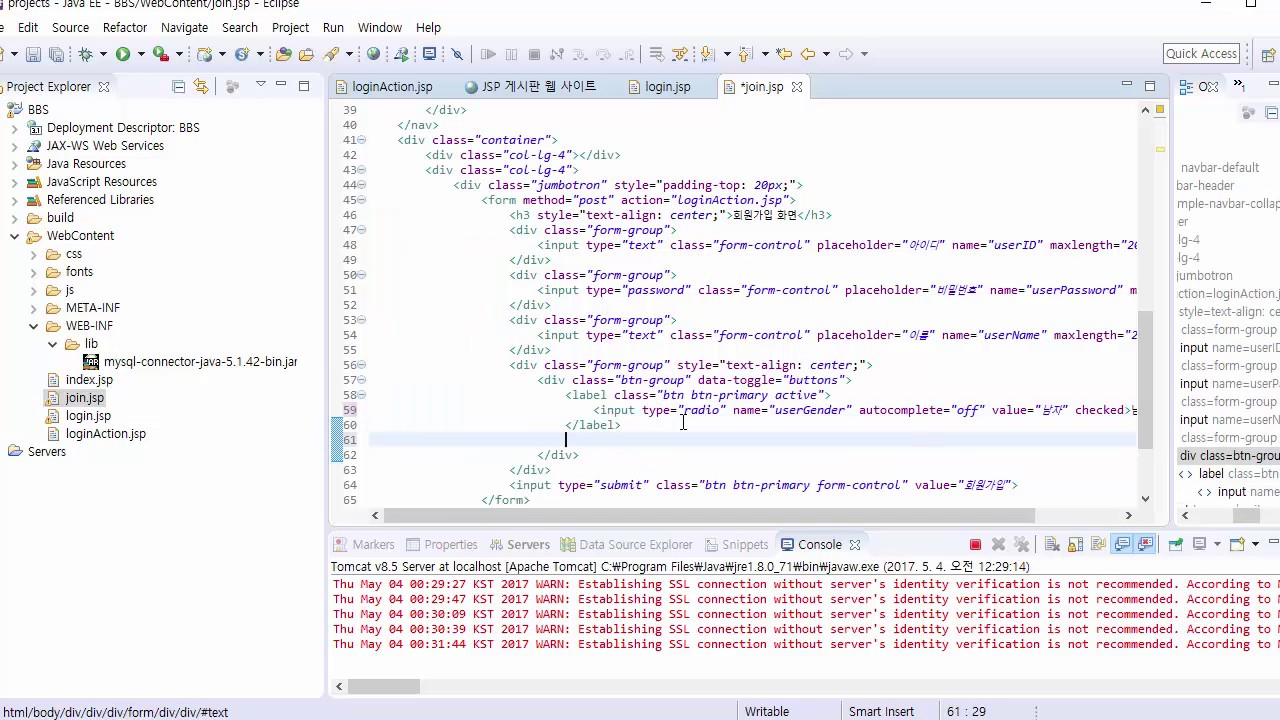This screenshot has height=720, width=1280.
Task: Collapse the WEB-INF folder
Action: (33, 326)
